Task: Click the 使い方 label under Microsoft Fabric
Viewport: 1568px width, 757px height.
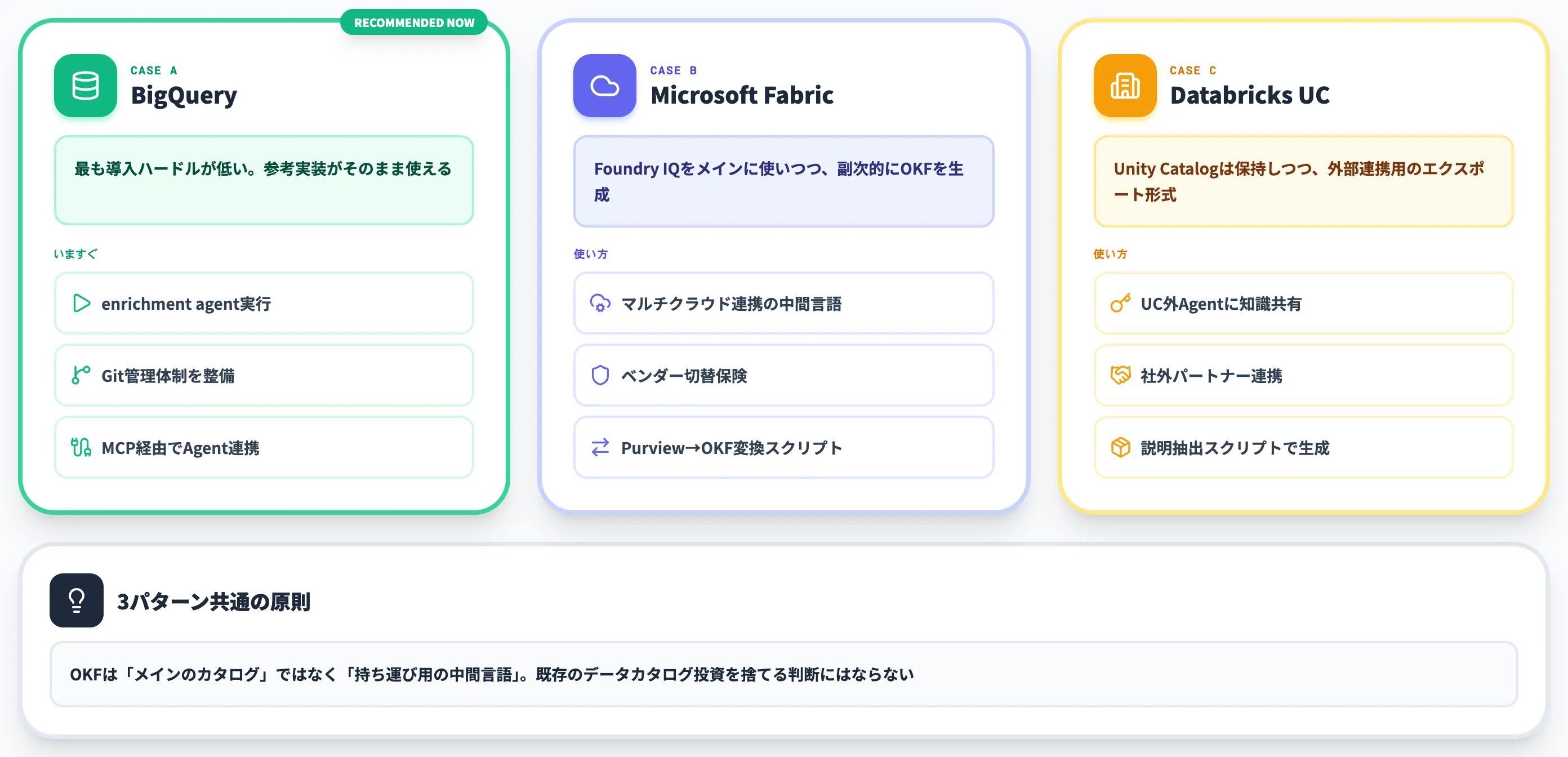Action: click(x=590, y=254)
